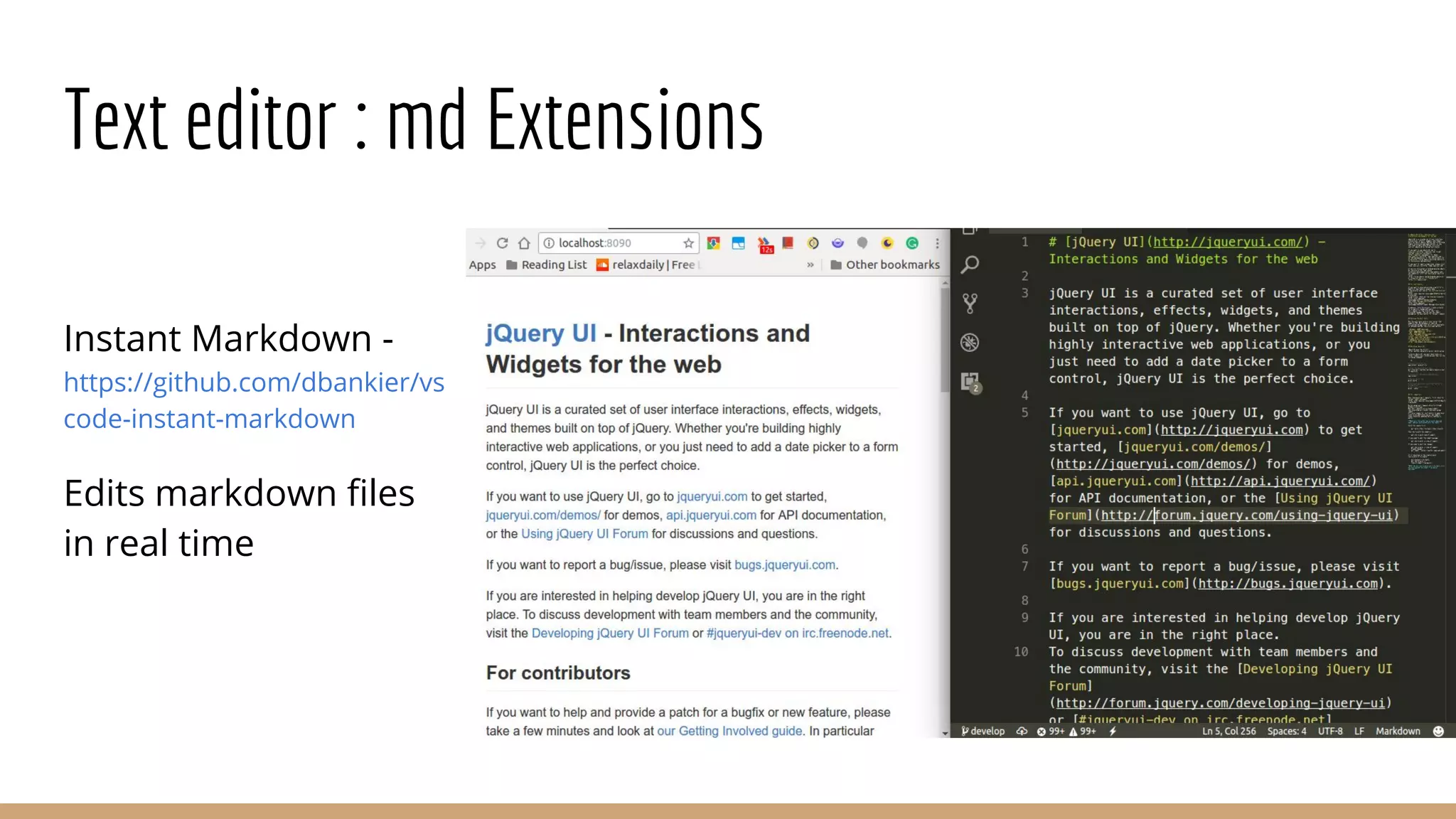Click the warnings count 99+ in status bar
Viewport: 1456px width, 819px height.
point(1083,731)
